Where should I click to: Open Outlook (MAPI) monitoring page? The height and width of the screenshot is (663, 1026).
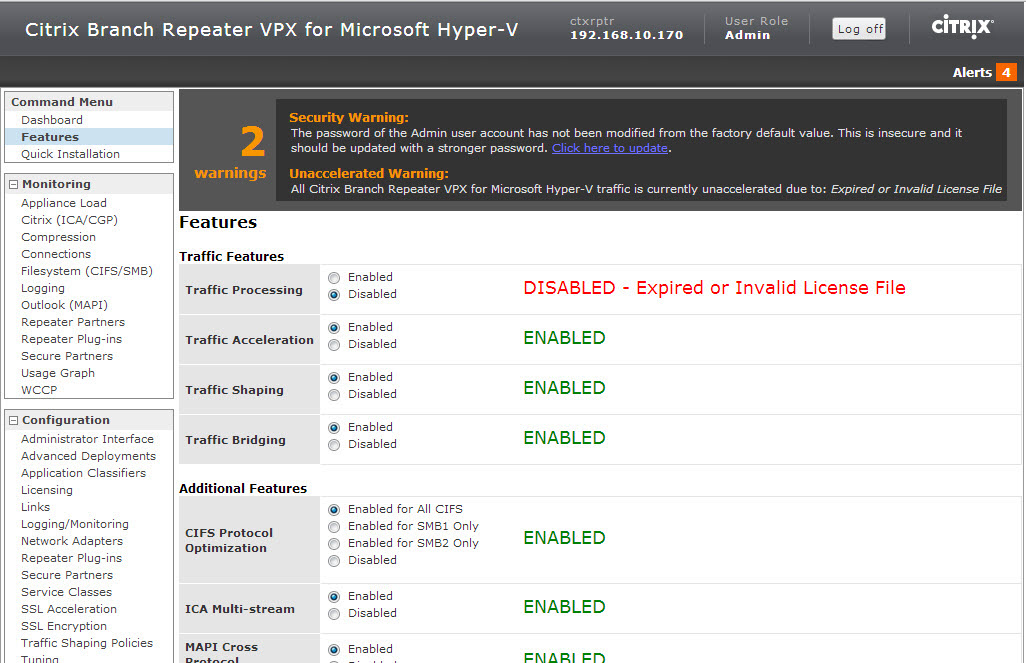64,305
